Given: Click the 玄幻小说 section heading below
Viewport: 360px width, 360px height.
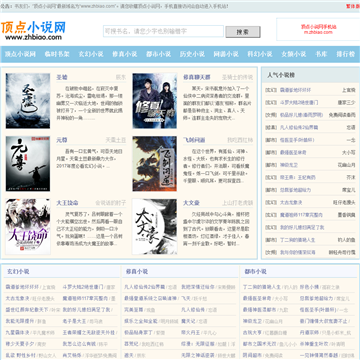Looking at the screenshot, I should tap(18, 272).
